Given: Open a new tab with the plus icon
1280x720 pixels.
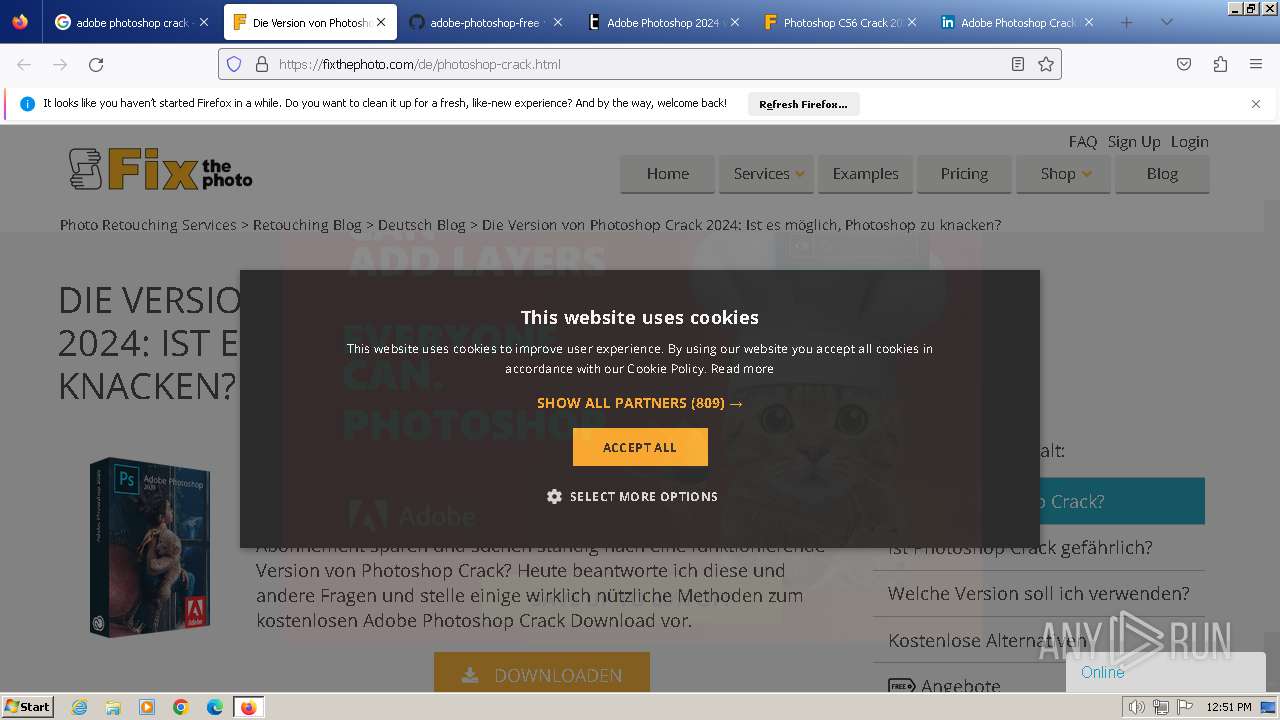Looking at the screenshot, I should point(1127,22).
